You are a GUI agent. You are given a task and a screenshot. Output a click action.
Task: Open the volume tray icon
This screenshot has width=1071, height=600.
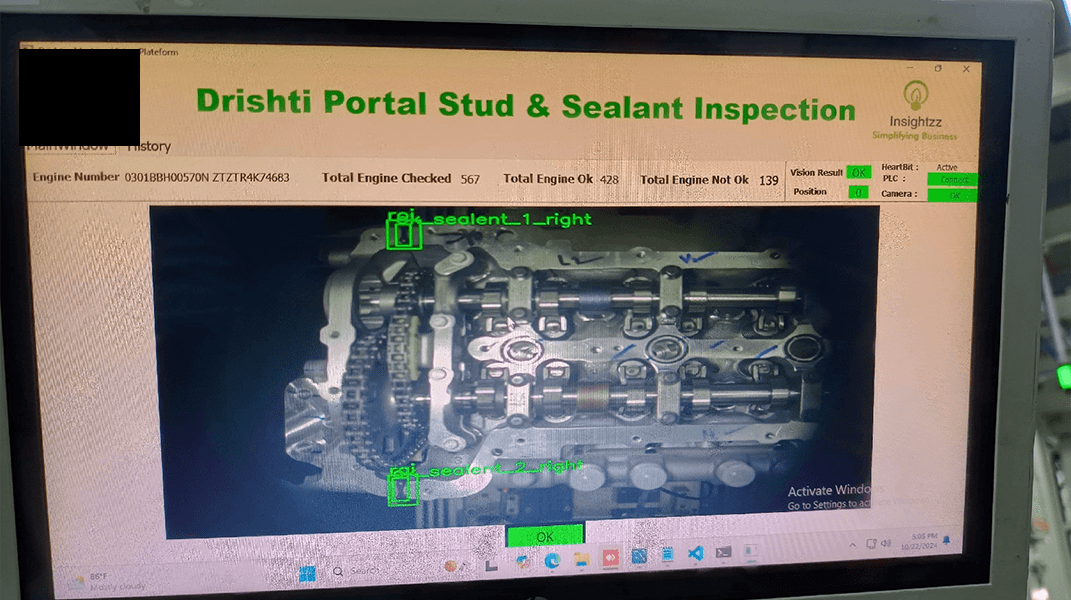coord(885,543)
